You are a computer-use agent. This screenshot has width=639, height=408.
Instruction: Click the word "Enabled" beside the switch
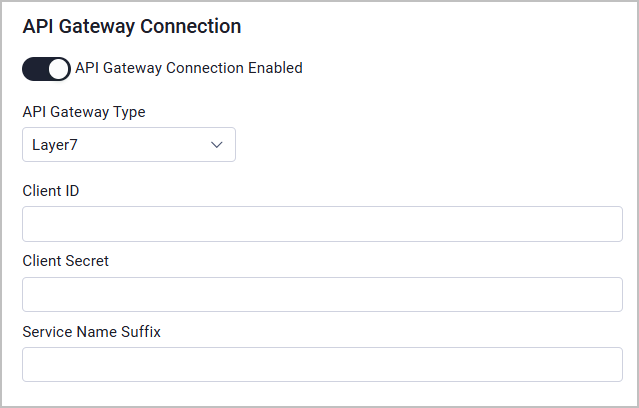[x=275, y=68]
